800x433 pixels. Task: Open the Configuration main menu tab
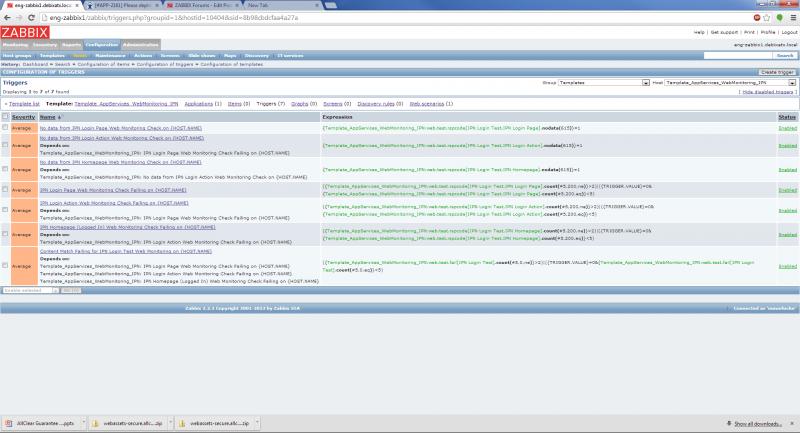tap(102, 45)
